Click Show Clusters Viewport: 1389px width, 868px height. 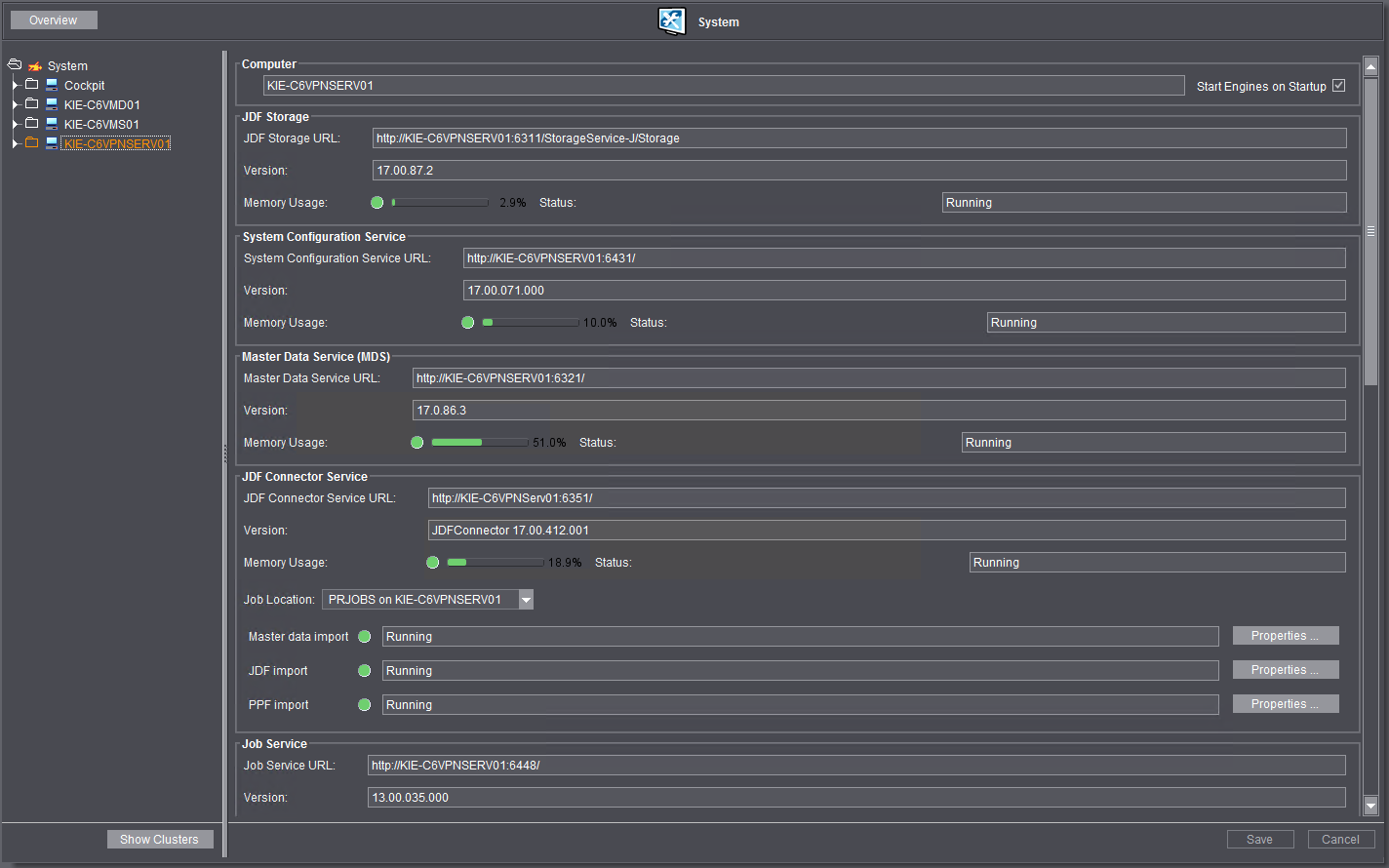(x=159, y=839)
